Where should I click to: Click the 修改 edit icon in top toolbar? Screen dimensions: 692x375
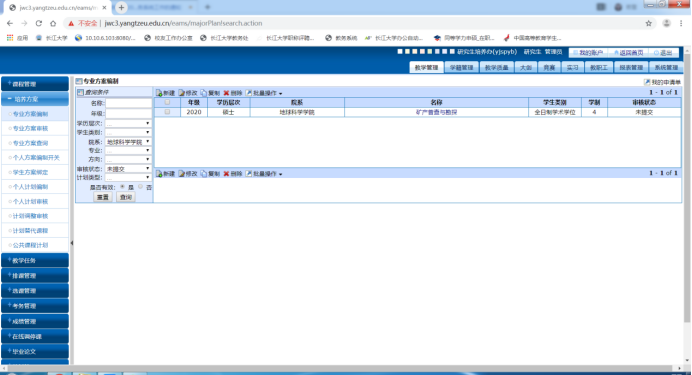click(181, 93)
